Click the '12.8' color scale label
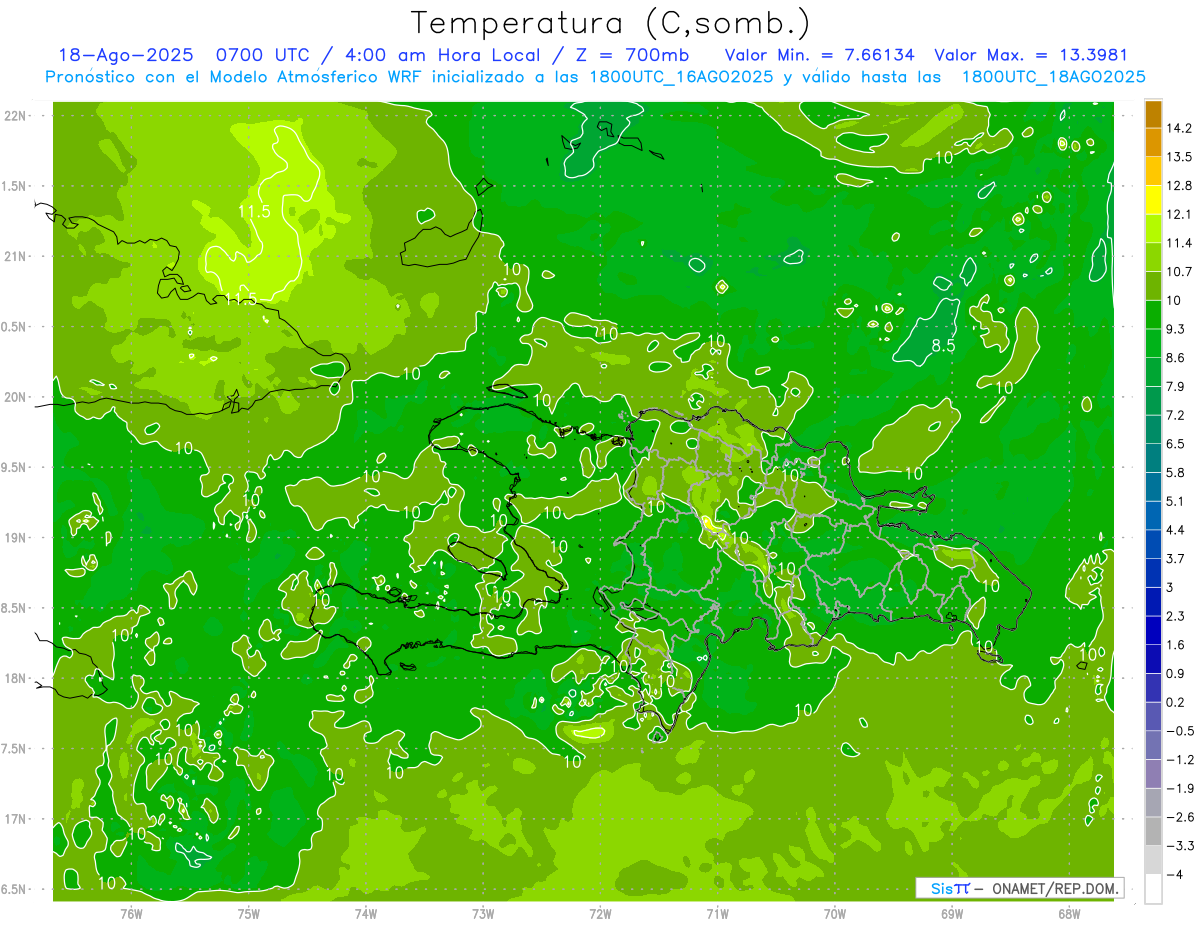This screenshot has width=1200, height=927. [1178, 186]
